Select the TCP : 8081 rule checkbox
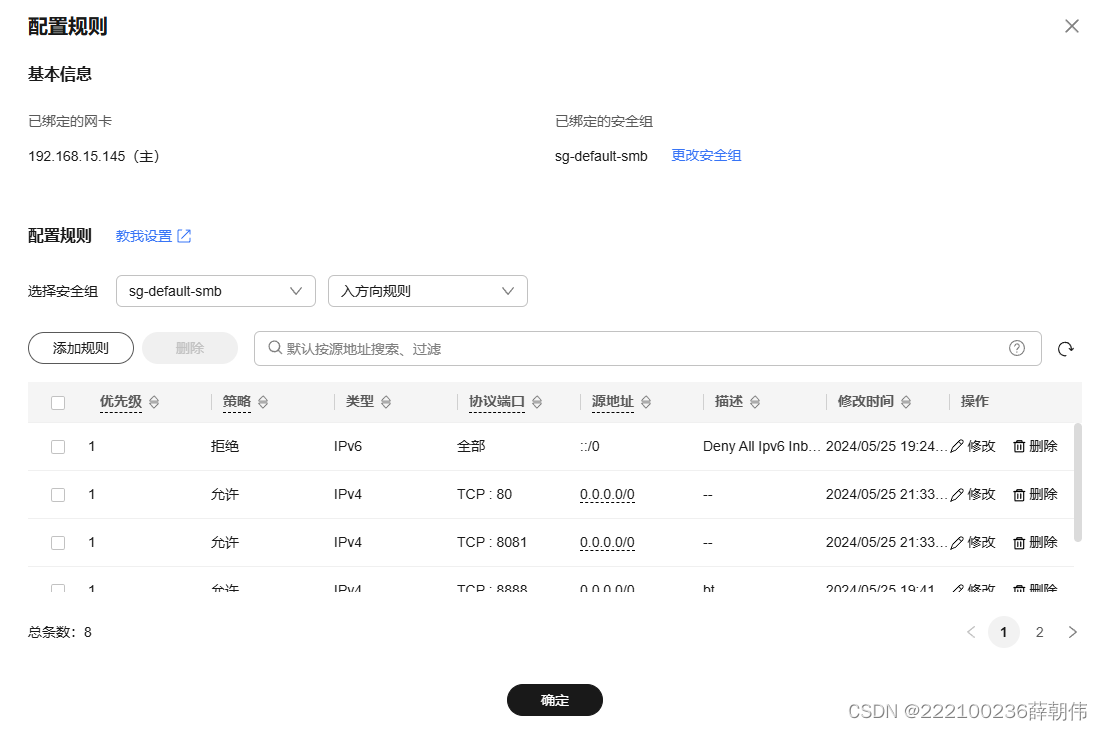The height and width of the screenshot is (730, 1102). tap(57, 542)
